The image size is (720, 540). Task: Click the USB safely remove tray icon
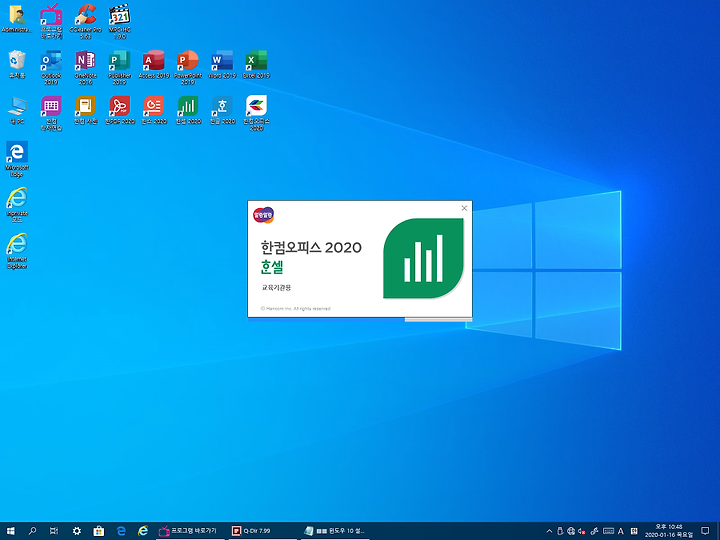click(560, 531)
